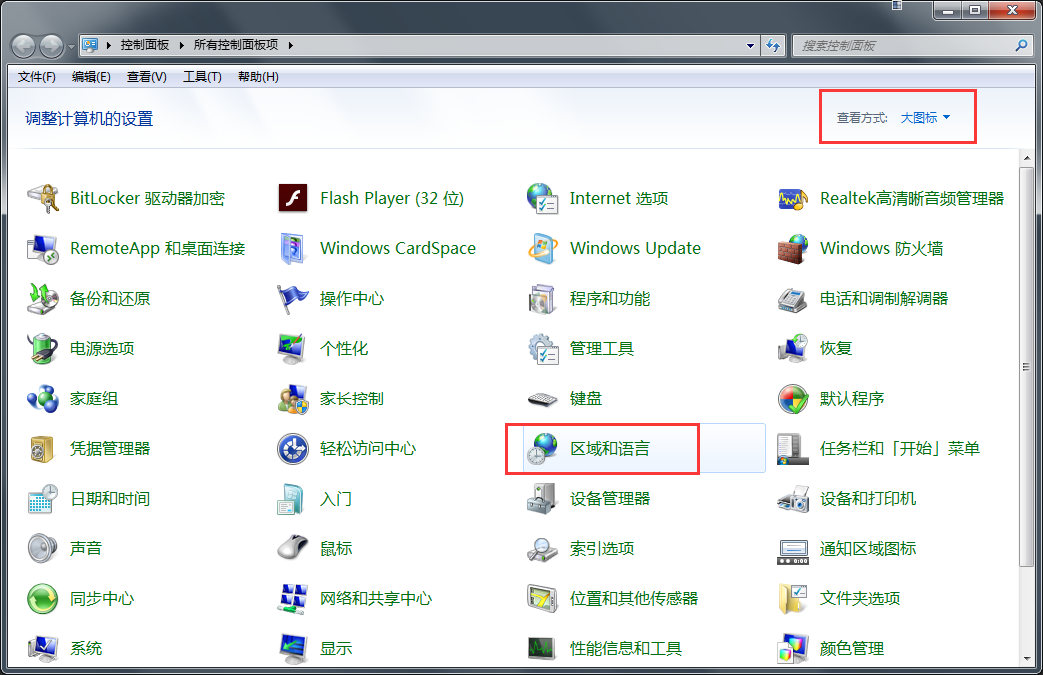This screenshot has height=675, width=1043.
Task: Open the 帮助(H) menu
Action: click(258, 76)
